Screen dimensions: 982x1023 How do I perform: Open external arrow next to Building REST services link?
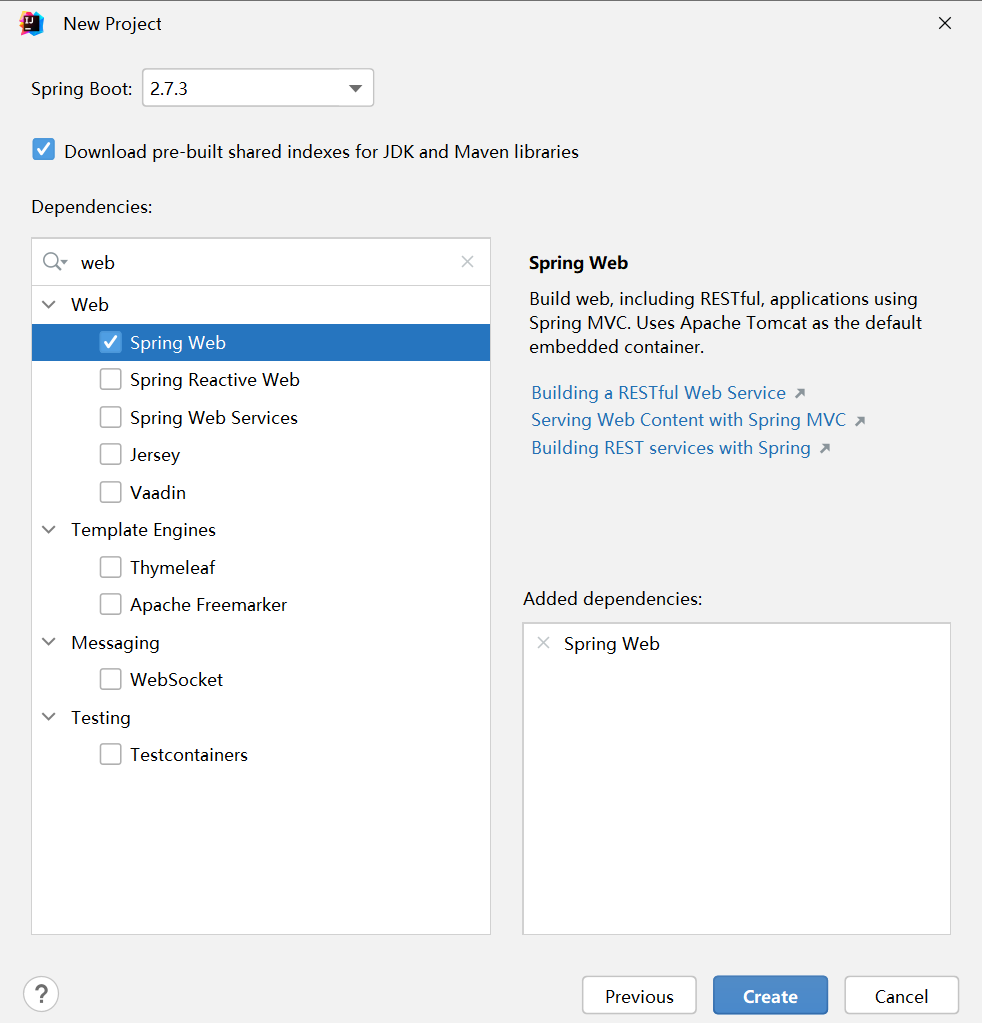click(825, 448)
